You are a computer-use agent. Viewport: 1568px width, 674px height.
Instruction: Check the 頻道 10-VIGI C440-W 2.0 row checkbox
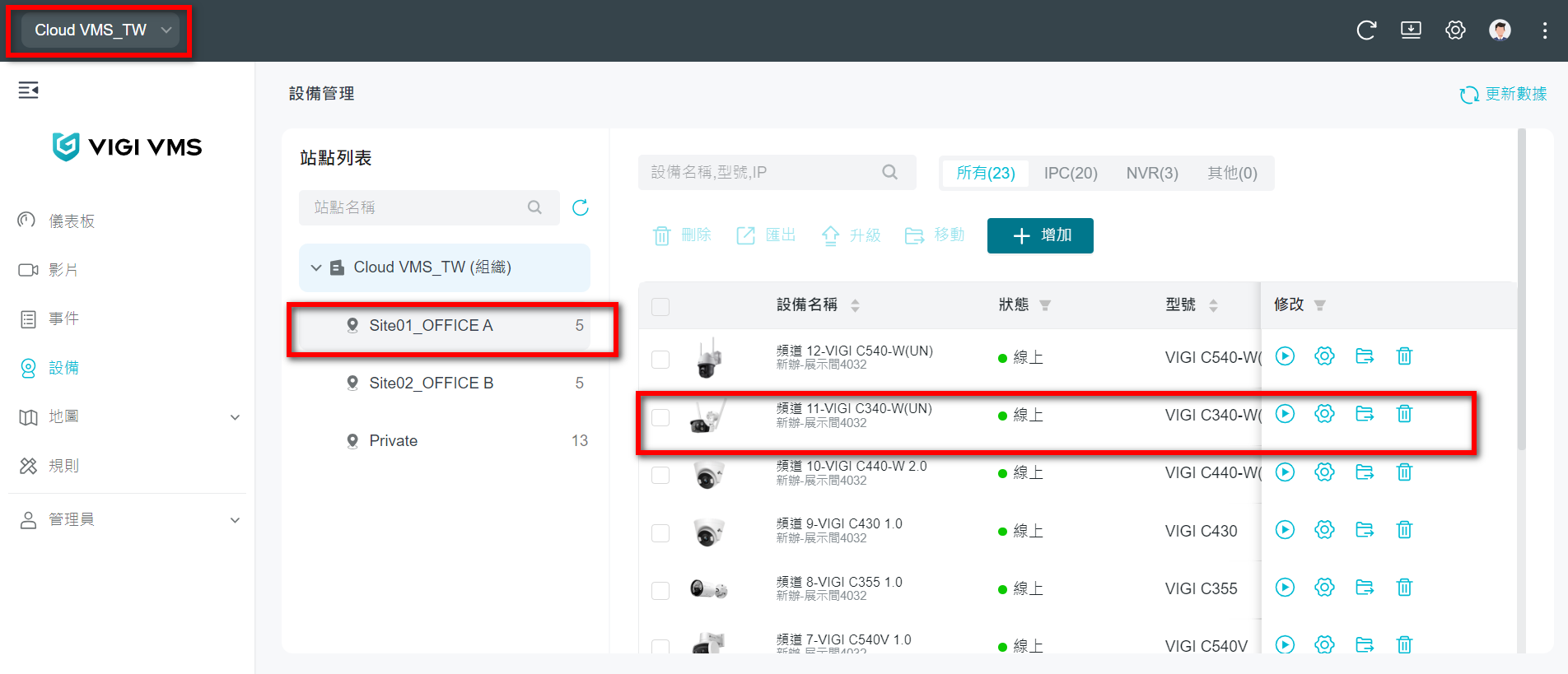[x=660, y=475]
